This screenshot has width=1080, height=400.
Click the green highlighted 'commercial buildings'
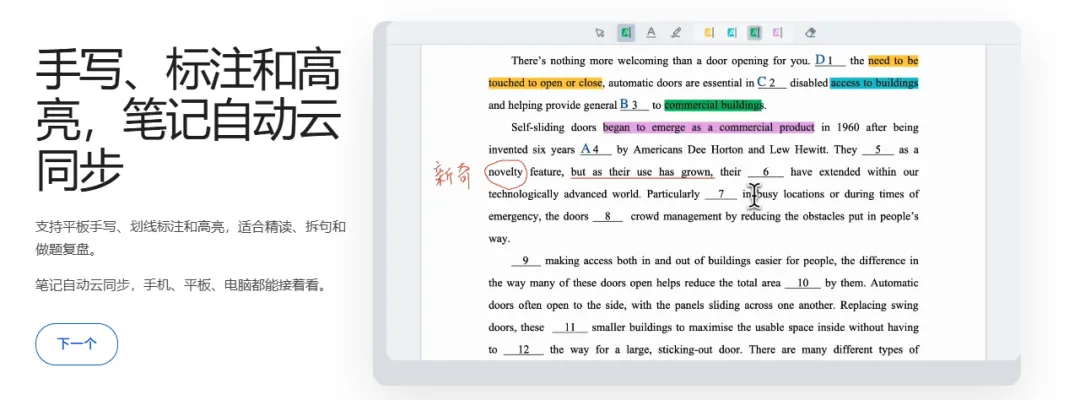pos(714,105)
